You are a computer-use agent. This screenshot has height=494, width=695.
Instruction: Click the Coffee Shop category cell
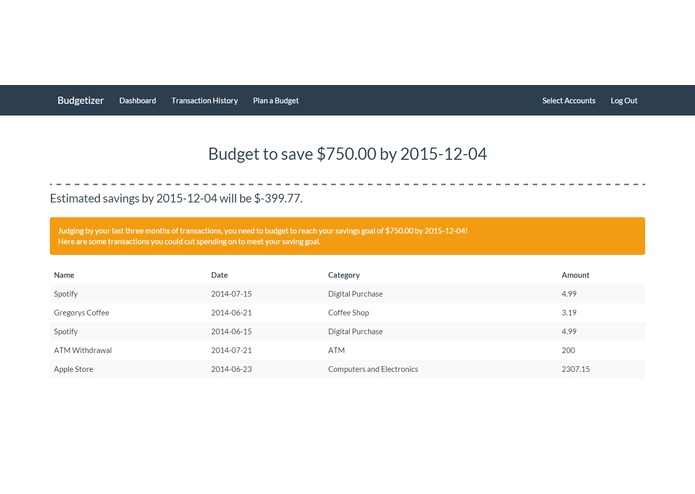[348, 313]
